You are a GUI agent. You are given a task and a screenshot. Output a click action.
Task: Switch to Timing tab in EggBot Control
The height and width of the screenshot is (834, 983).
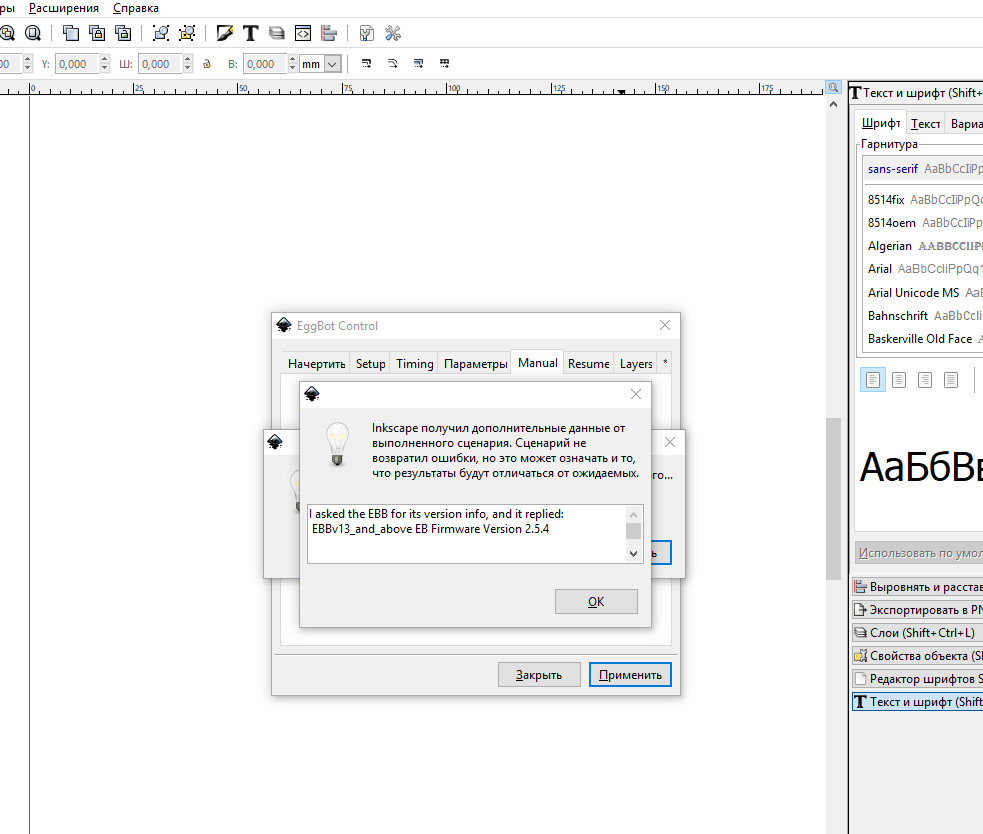[x=414, y=364]
